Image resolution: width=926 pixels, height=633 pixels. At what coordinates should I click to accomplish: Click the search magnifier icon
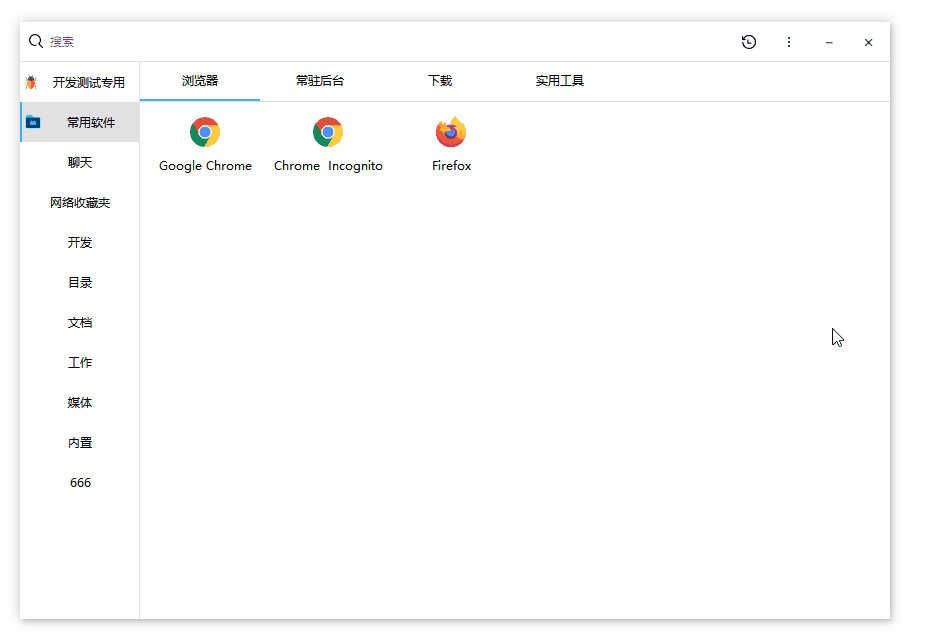pos(35,41)
